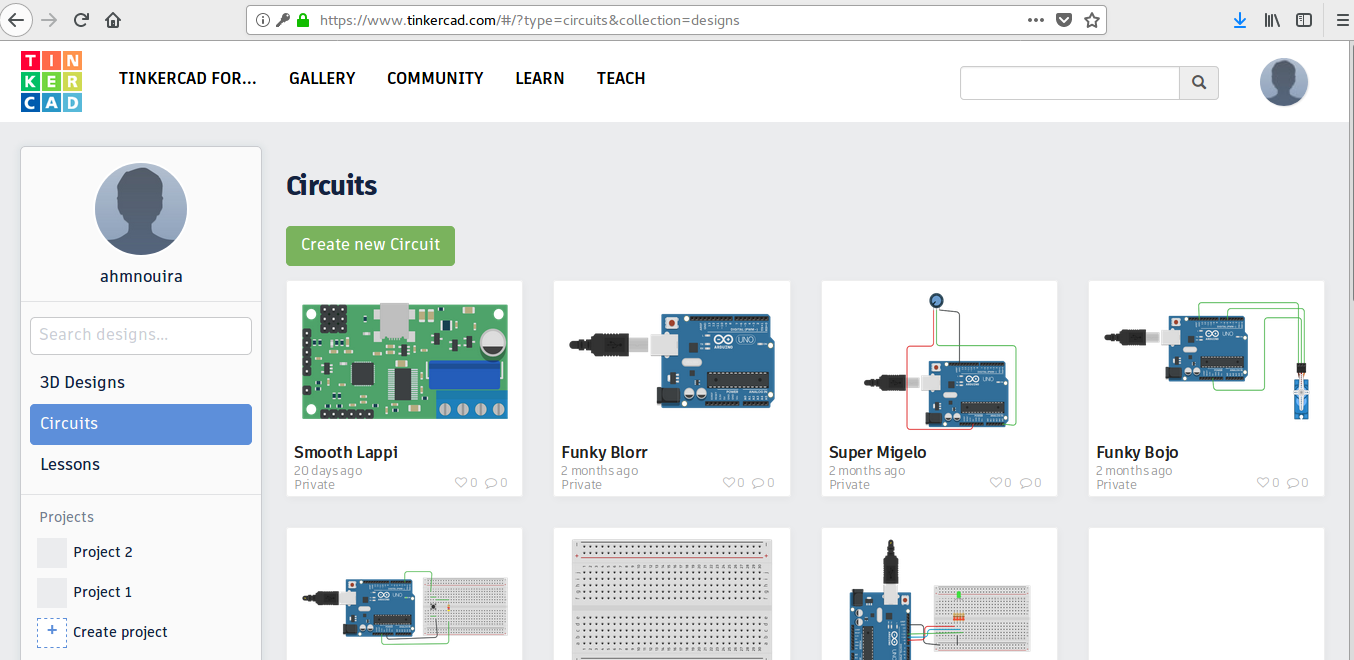The width and height of the screenshot is (1354, 660).
Task: Open the Firefox hamburger menu
Action: (x=1342, y=19)
